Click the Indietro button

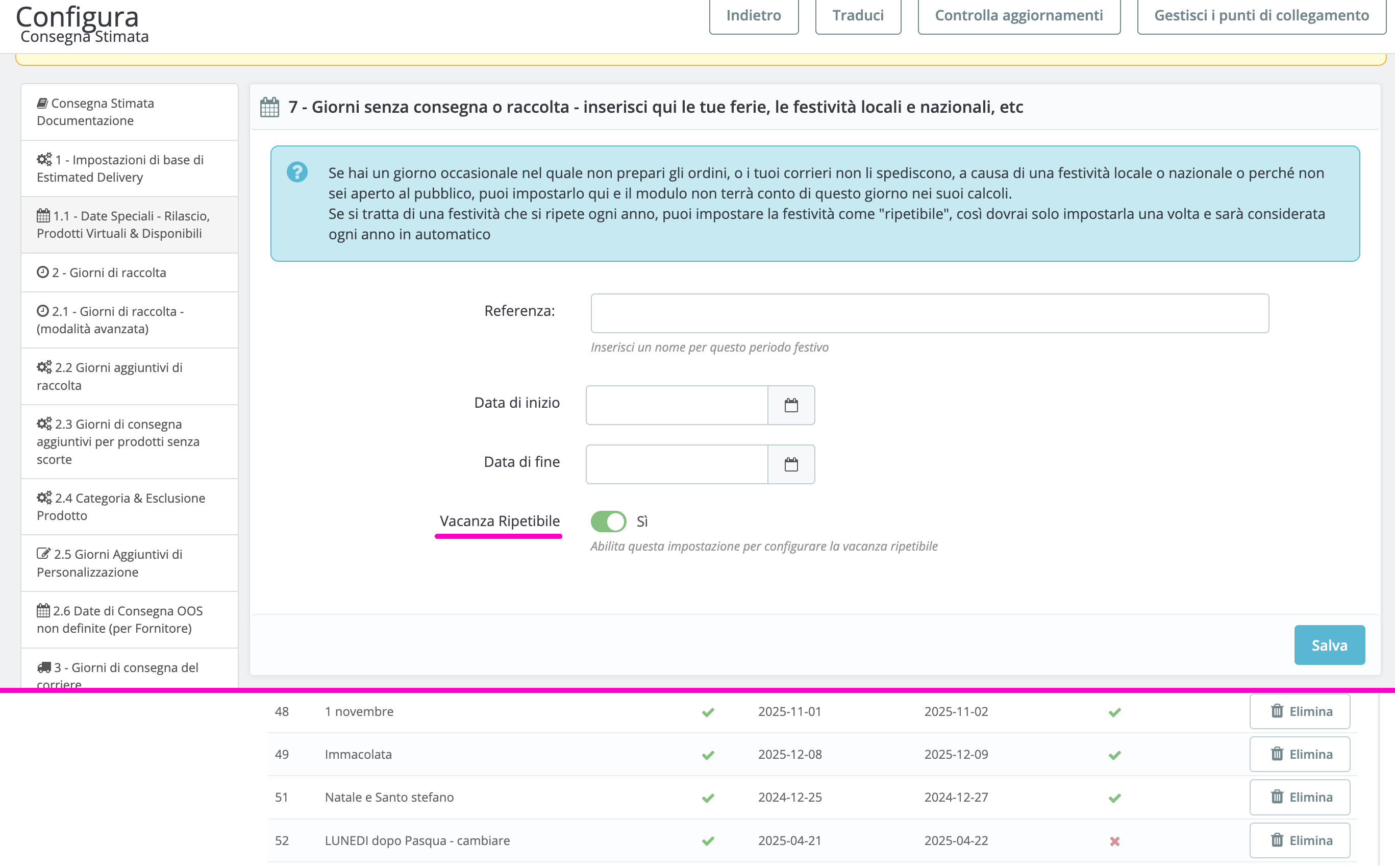tap(754, 15)
